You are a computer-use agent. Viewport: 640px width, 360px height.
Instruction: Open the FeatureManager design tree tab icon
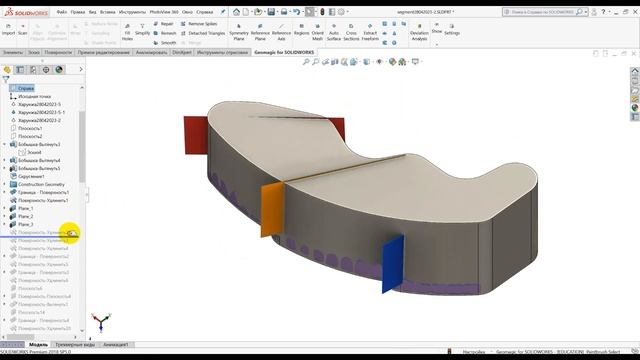tap(7, 70)
